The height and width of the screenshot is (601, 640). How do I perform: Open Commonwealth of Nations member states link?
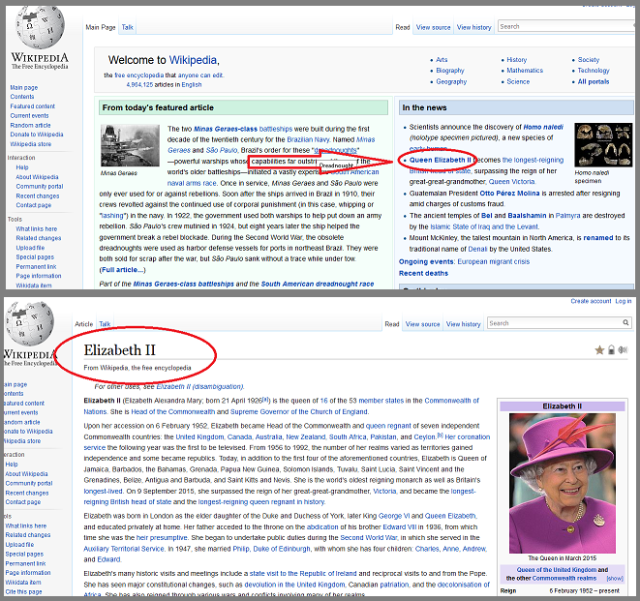(x=381, y=401)
